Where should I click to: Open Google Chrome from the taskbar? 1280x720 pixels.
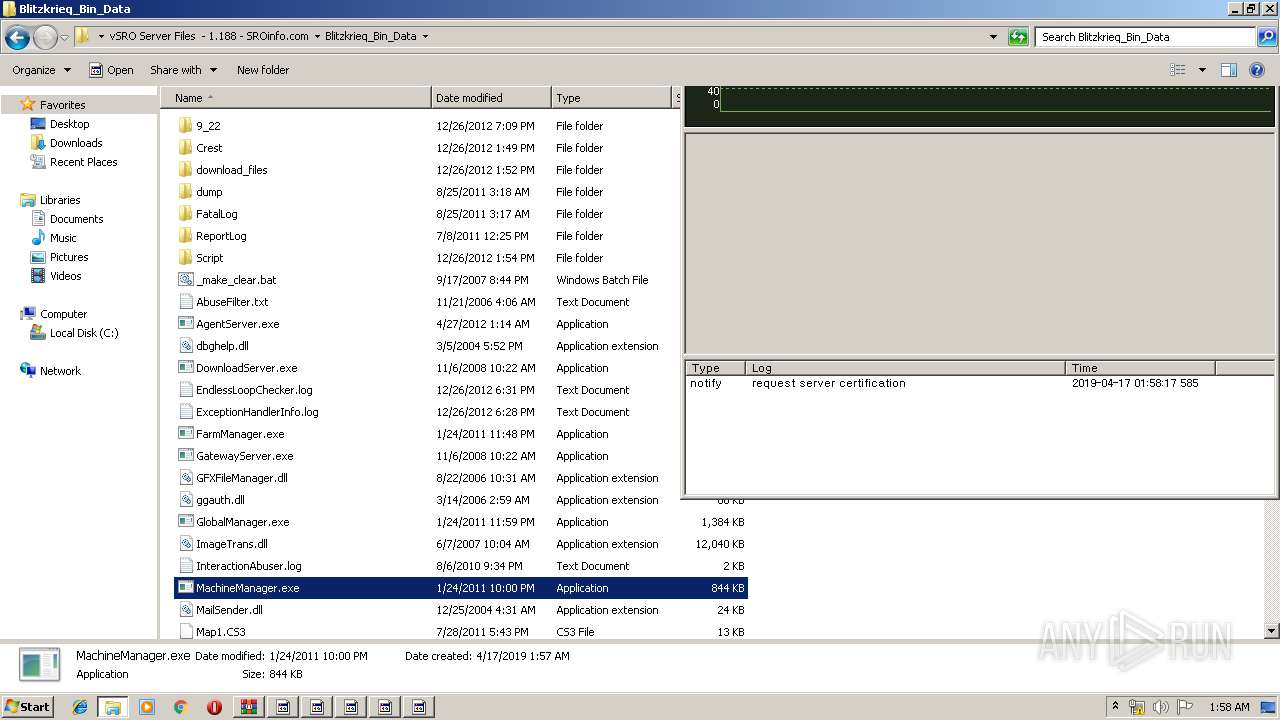coord(181,707)
